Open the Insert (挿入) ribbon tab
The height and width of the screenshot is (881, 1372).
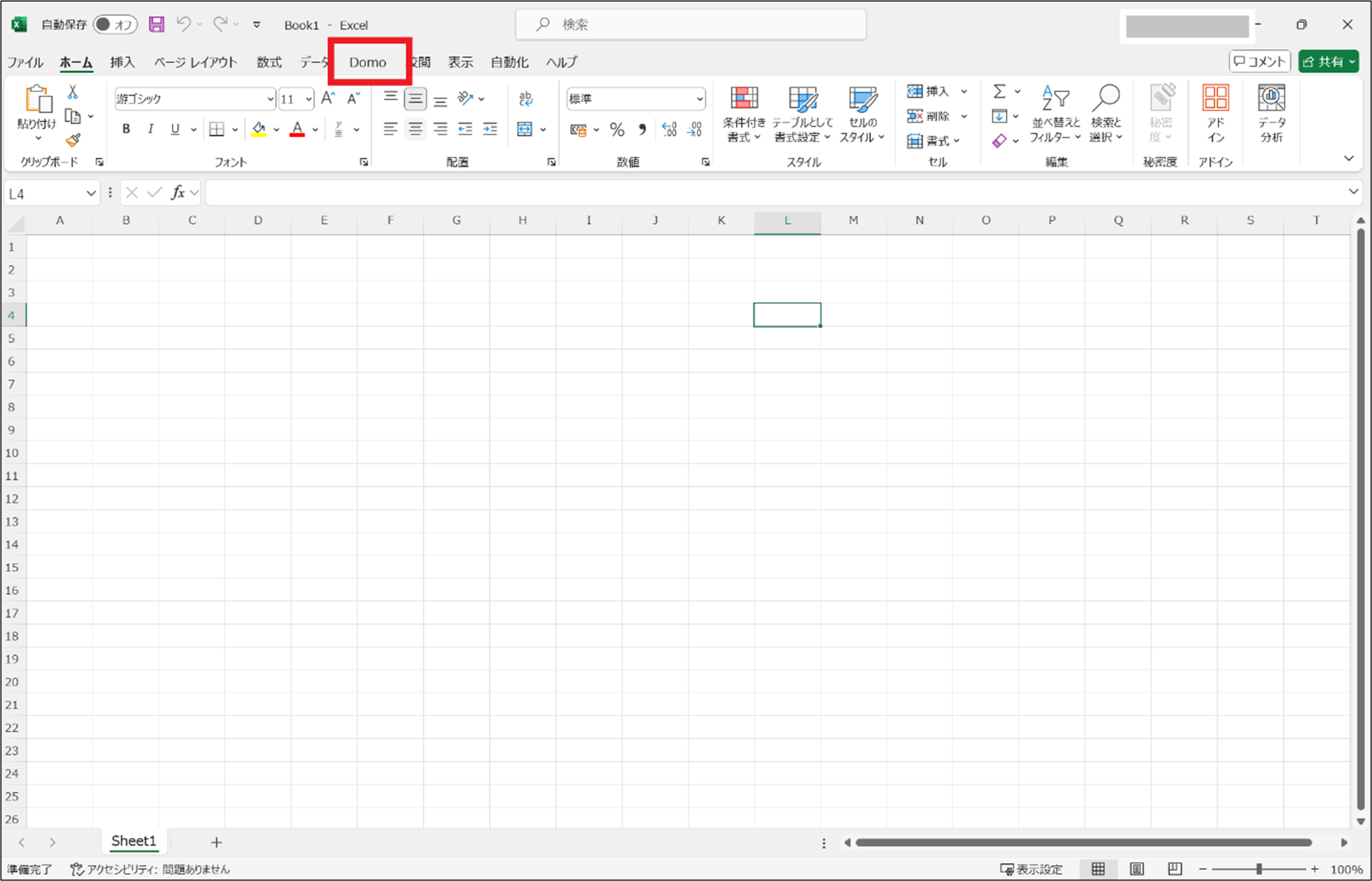coord(123,62)
